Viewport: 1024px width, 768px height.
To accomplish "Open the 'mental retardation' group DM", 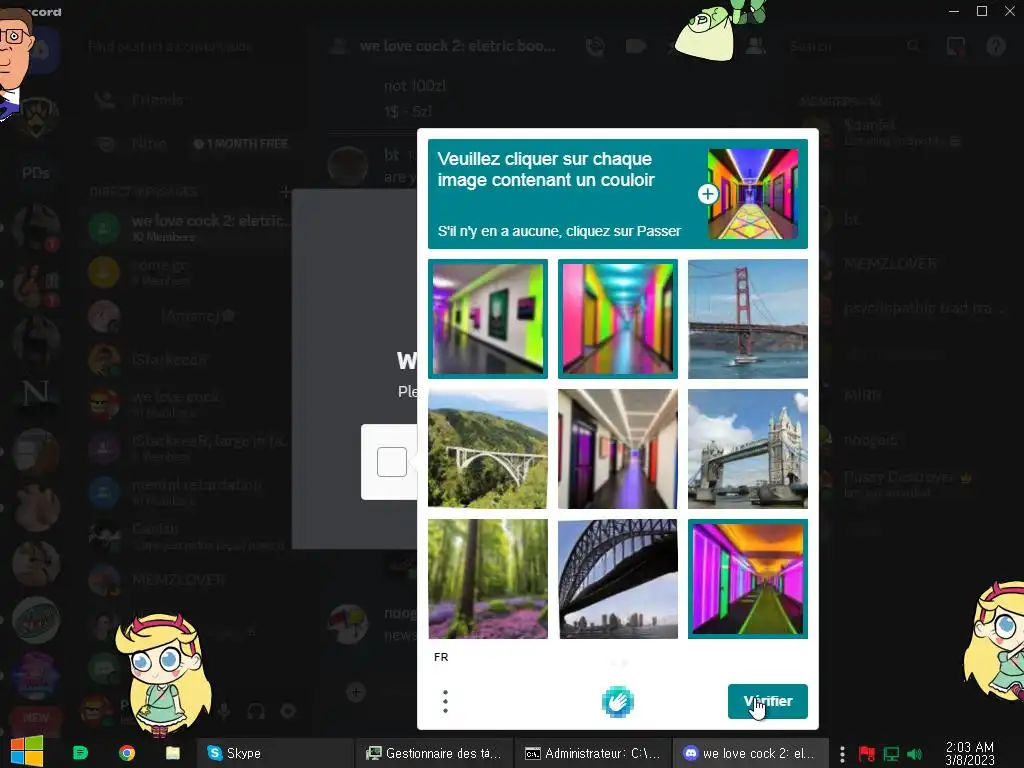I will 189,492.
